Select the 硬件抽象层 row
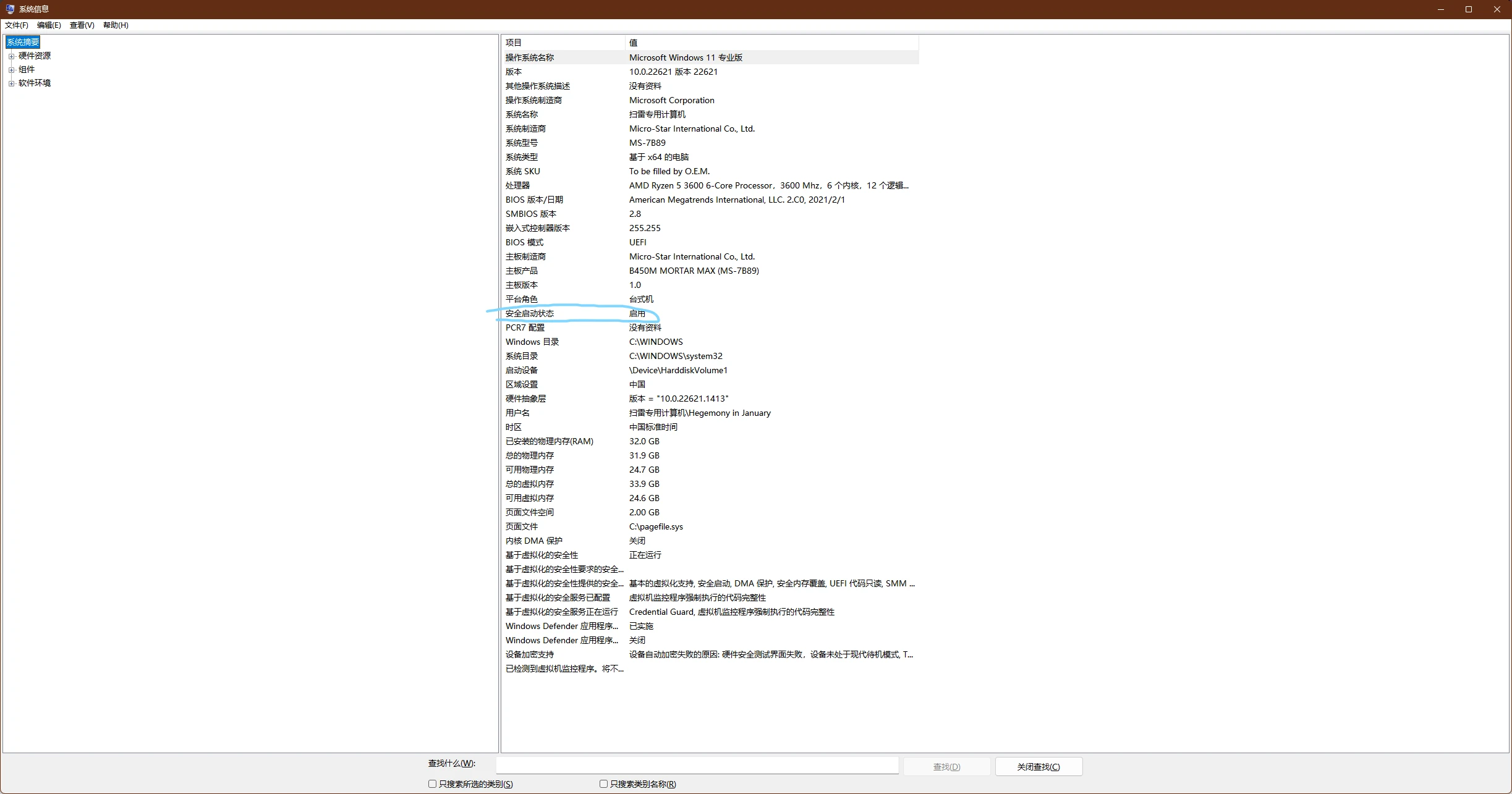Viewport: 1512px width, 794px height. click(710, 399)
